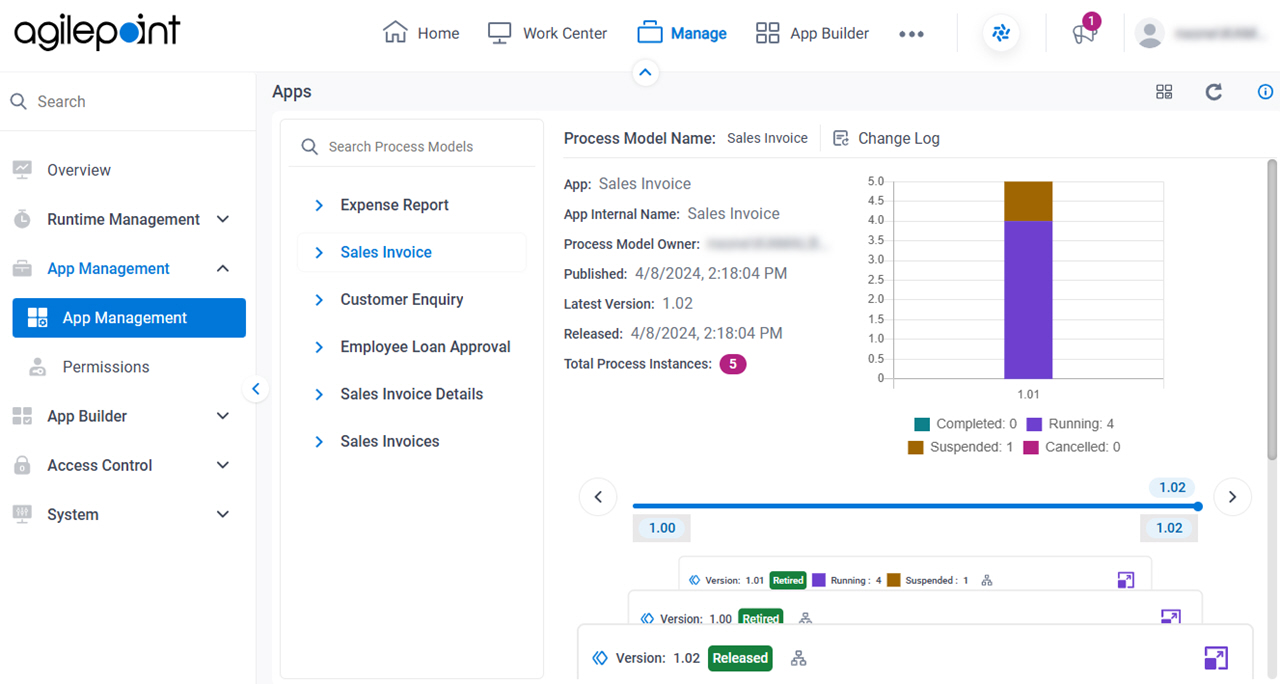This screenshot has width=1280, height=684.
Task: Click the AgilePoint assistant round icon
Action: click(1001, 33)
